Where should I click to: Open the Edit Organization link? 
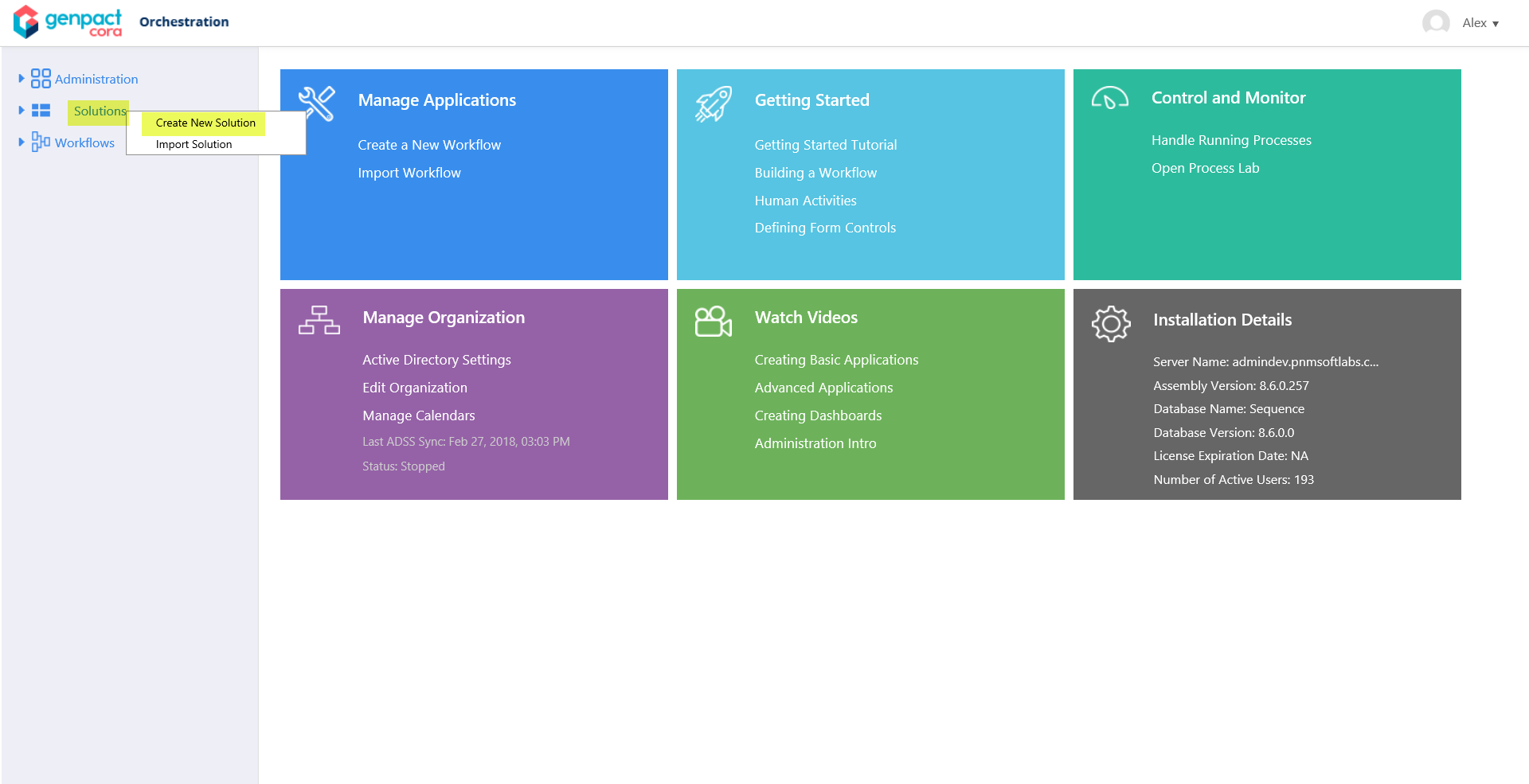point(415,388)
